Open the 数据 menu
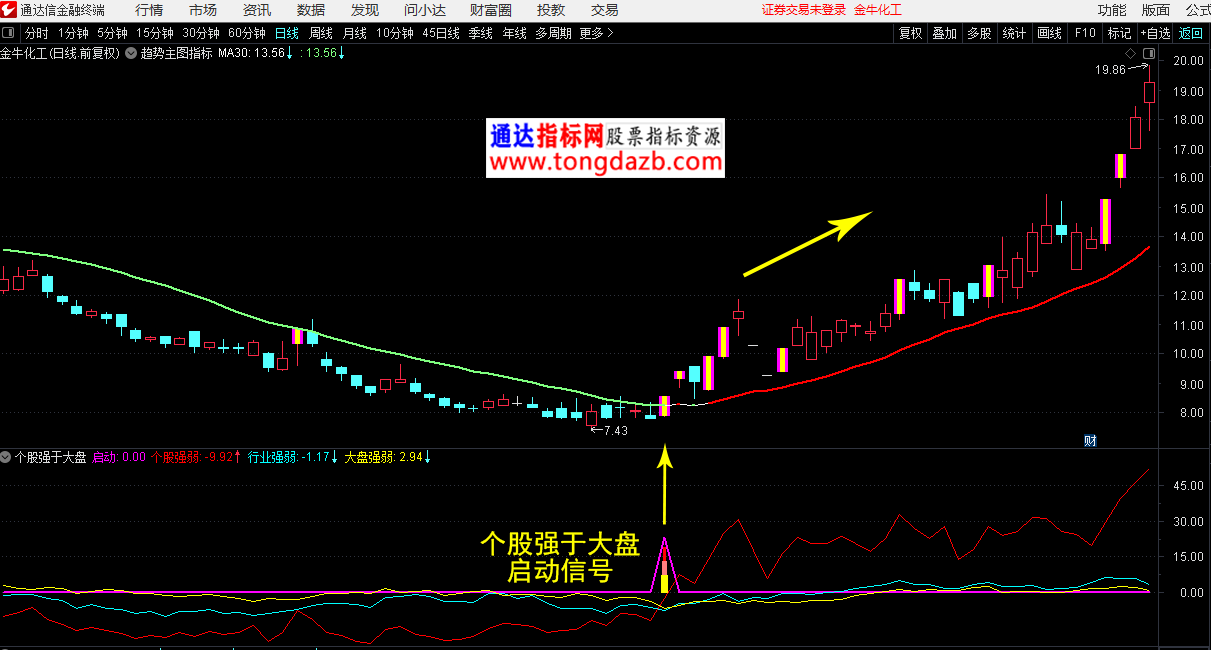The width and height of the screenshot is (1211, 650). click(x=311, y=10)
